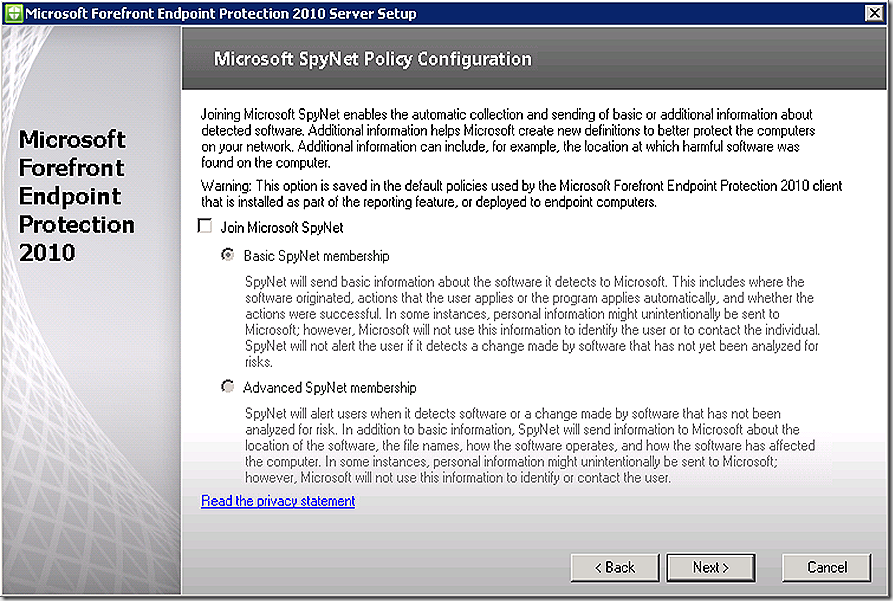This screenshot has height=601, width=893.
Task: Click the Forefront setup shield icon in title bar
Action: pyautogui.click(x=14, y=13)
